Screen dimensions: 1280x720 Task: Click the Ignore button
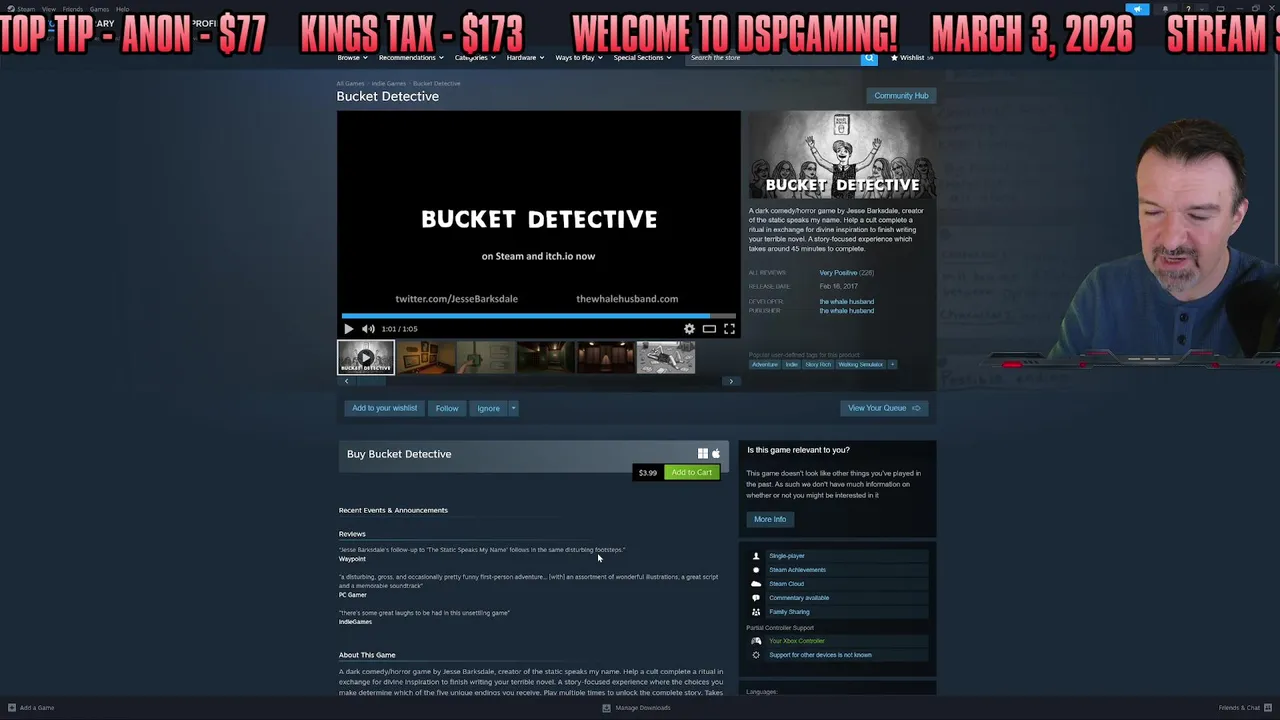pos(488,408)
